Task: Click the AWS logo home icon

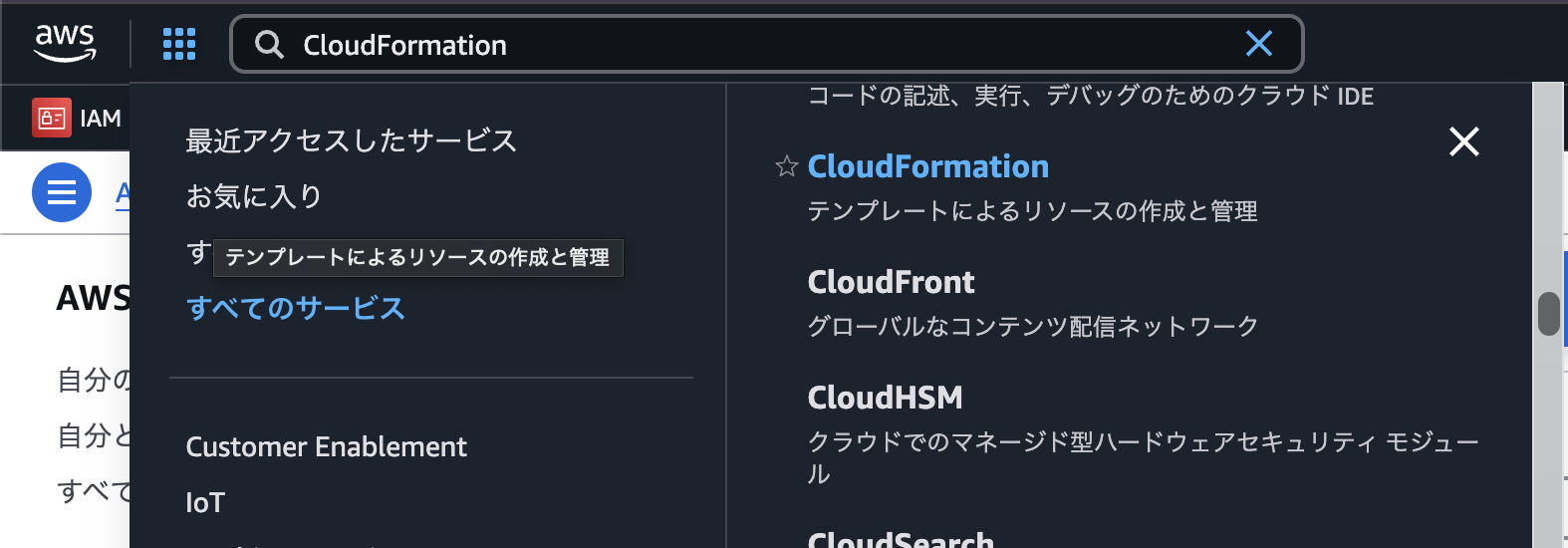Action: click(65, 43)
